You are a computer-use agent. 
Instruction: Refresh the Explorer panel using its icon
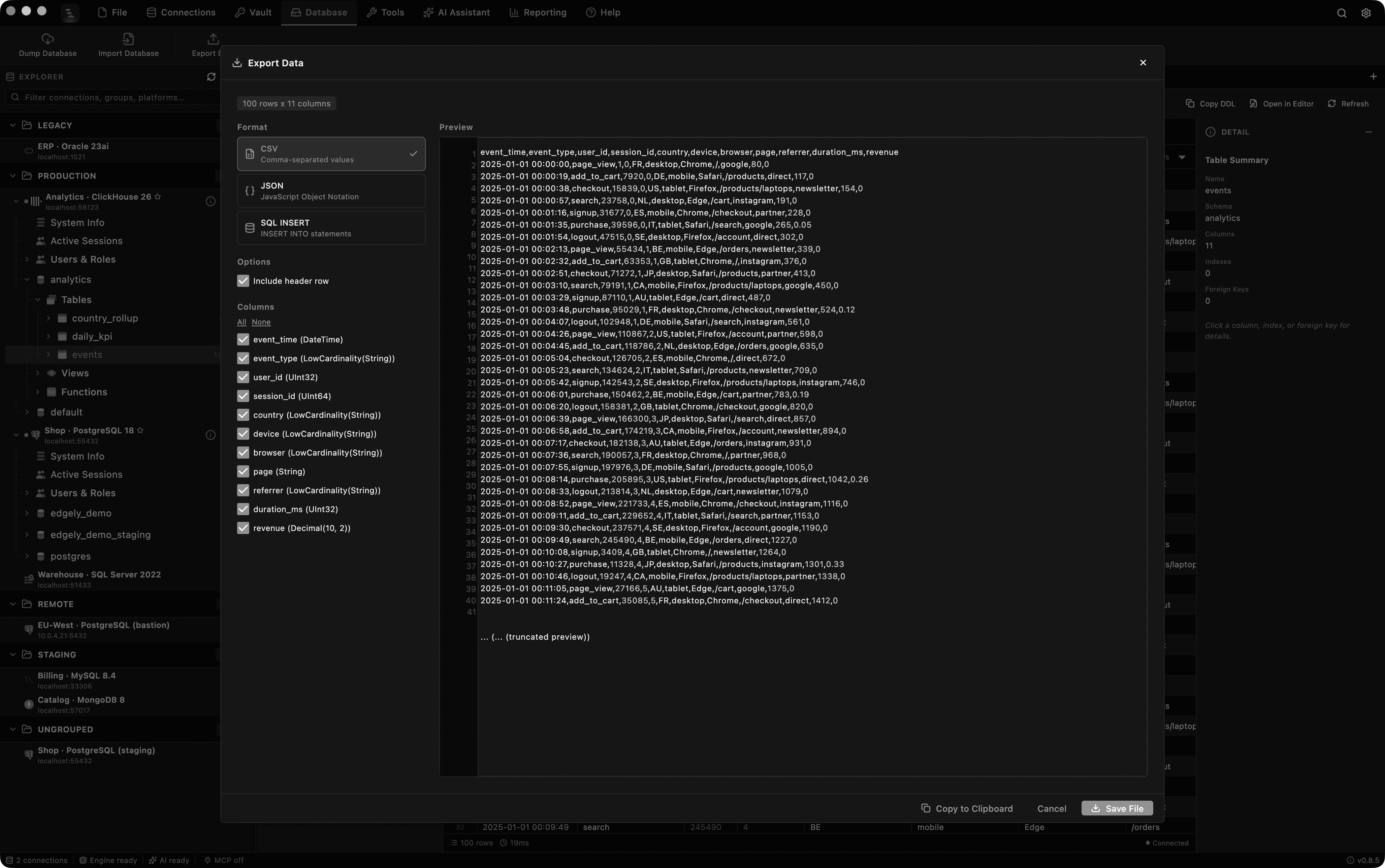[211, 77]
